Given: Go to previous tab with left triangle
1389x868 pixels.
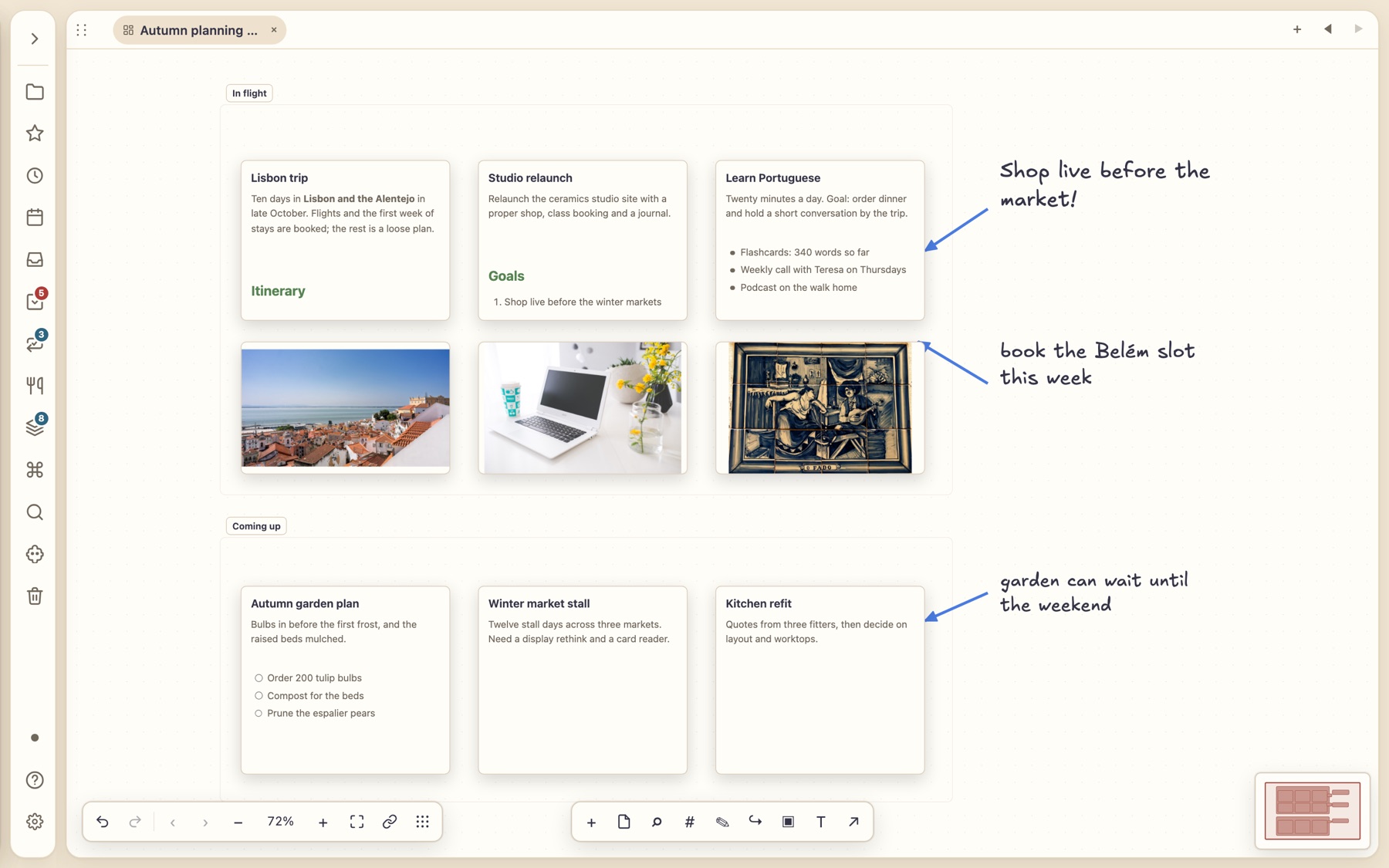Looking at the screenshot, I should (1328, 29).
